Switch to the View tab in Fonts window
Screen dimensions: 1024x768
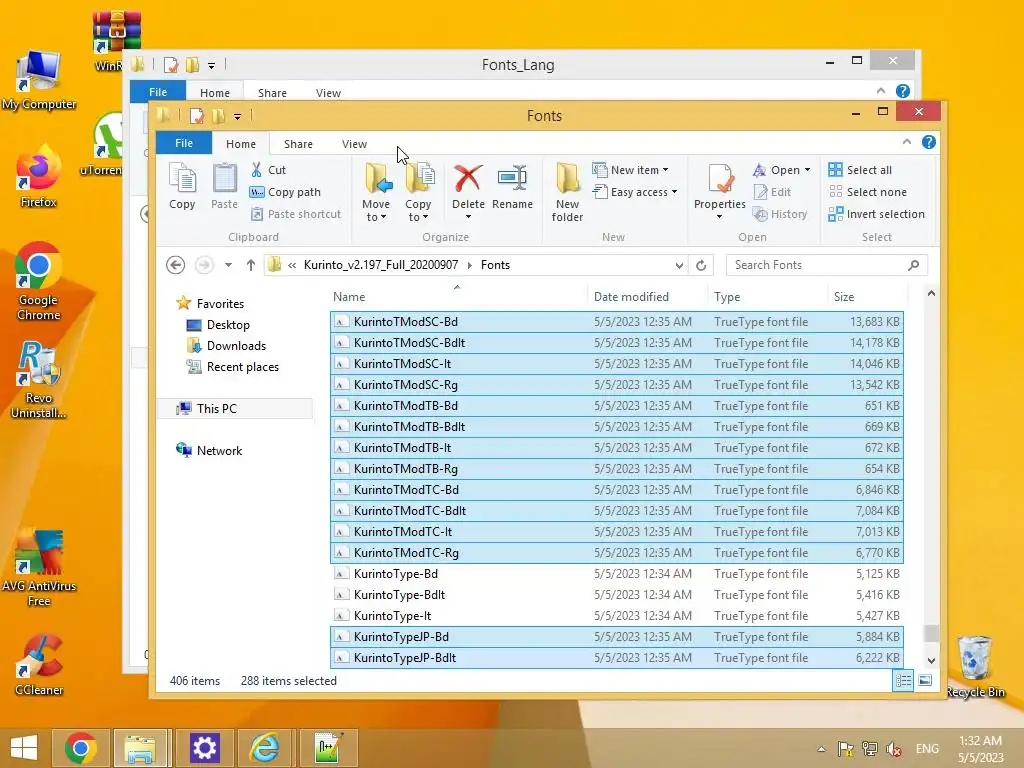[355, 144]
